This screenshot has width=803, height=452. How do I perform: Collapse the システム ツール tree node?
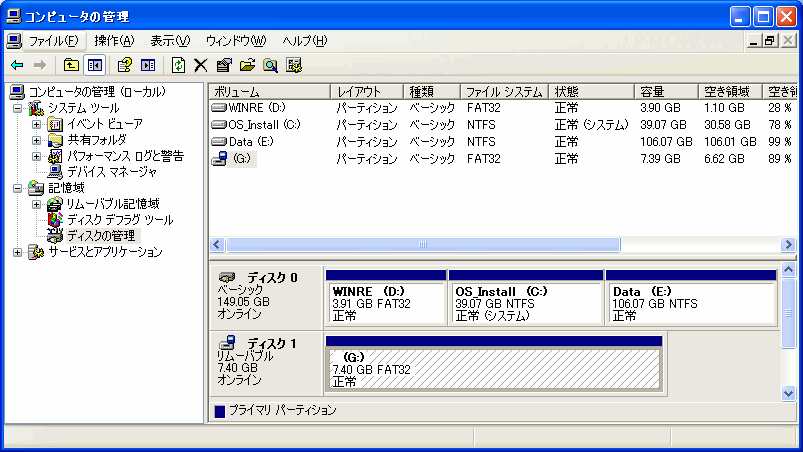pos(17,108)
